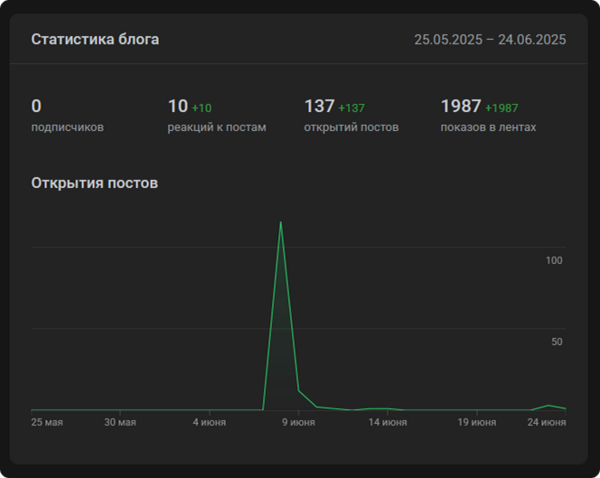Image resolution: width=600 pixels, height=478 pixels.
Task: Select the 0 подписчиков statistic
Action: [x=67, y=116]
